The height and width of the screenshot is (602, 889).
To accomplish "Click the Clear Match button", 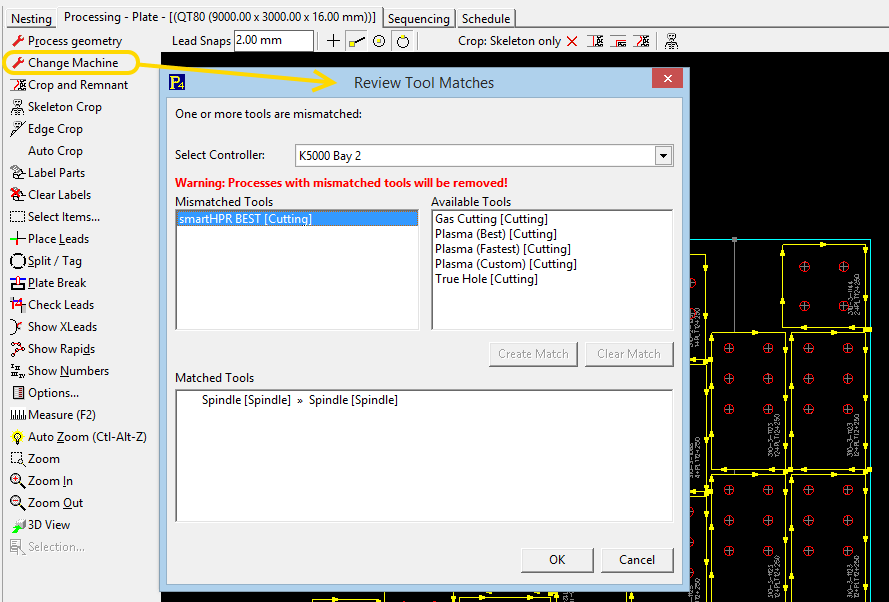I will 629,354.
